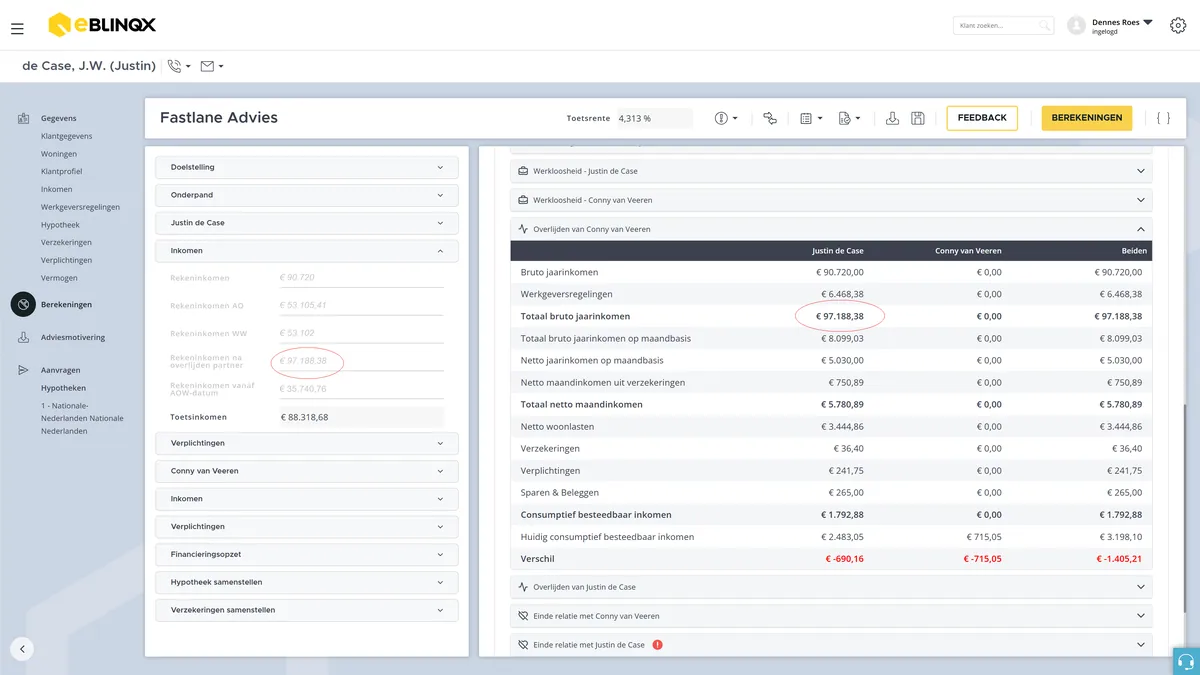Expand the Financieringsopzet section
This screenshot has height=675, width=1200.
tap(307, 554)
